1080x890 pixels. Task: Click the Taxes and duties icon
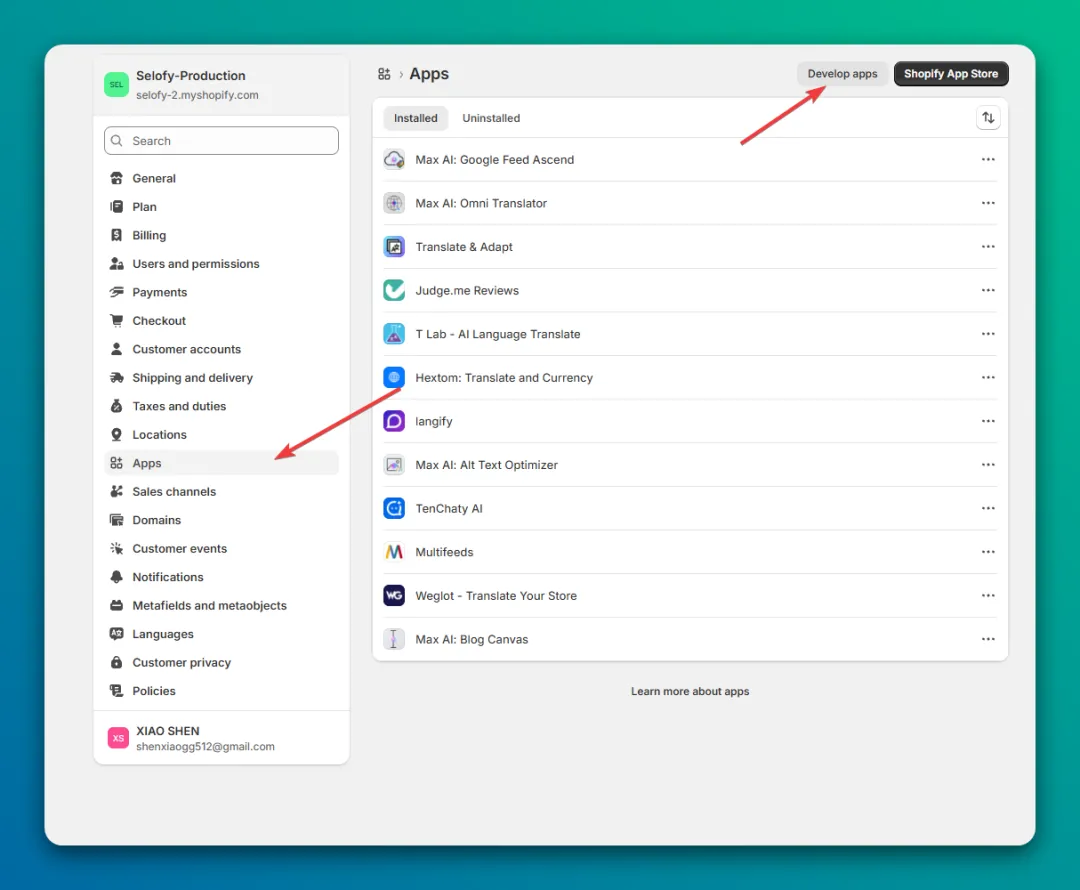116,406
